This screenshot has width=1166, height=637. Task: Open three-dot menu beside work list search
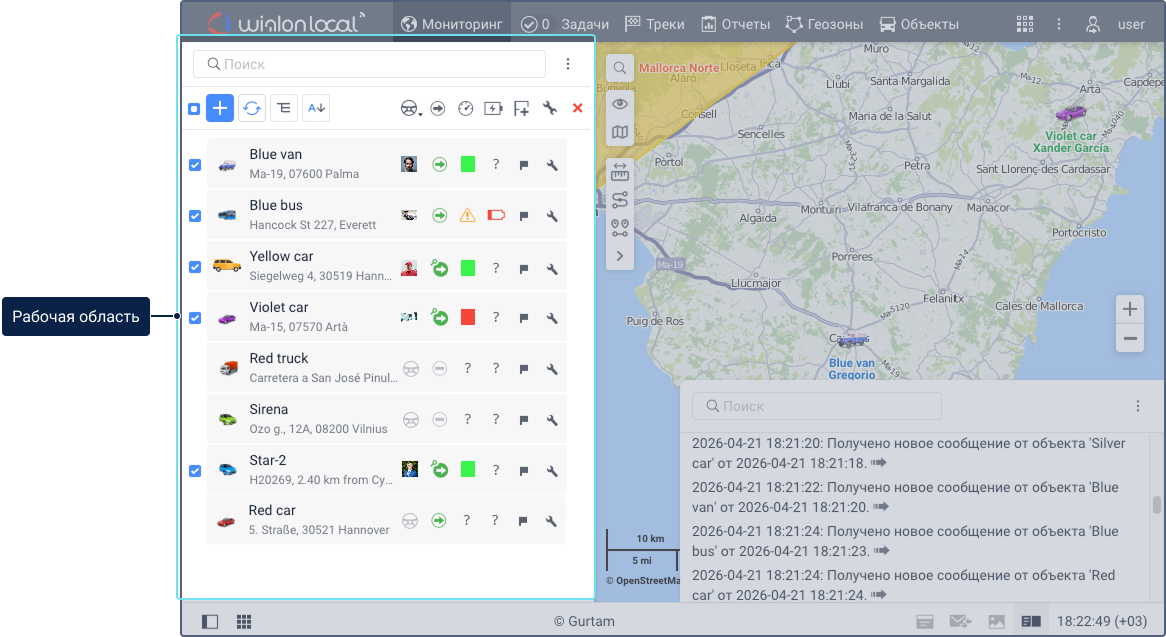pos(568,64)
